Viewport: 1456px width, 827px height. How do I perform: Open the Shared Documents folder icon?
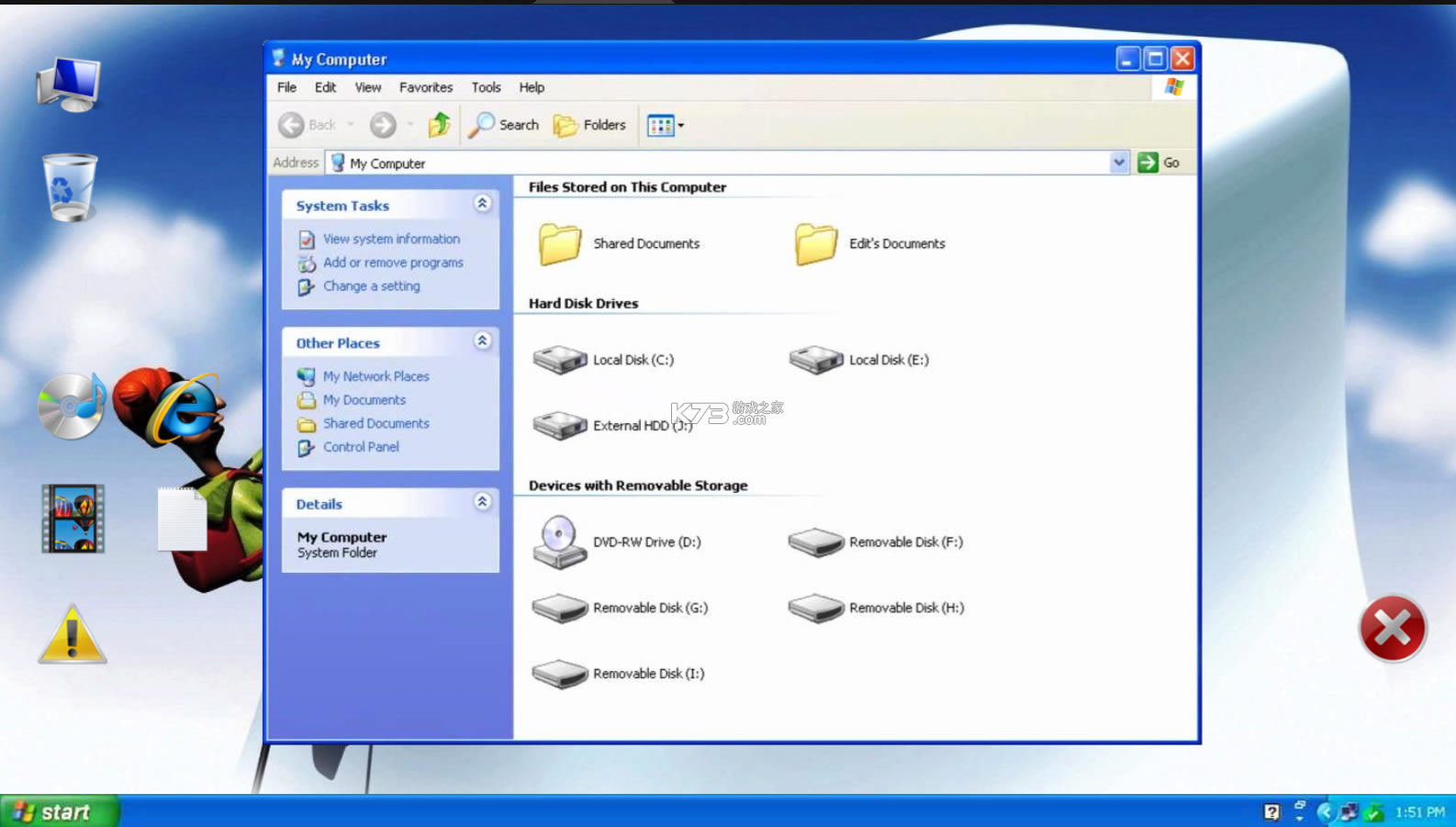(560, 244)
